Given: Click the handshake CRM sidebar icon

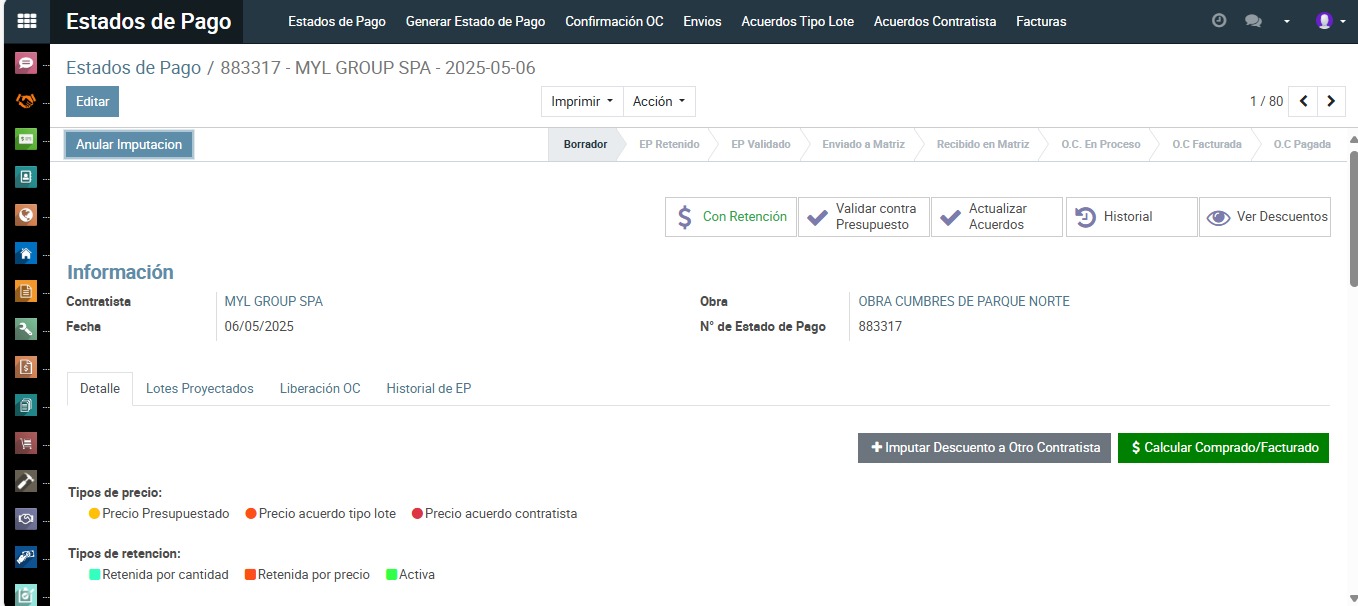Looking at the screenshot, I should click(26, 101).
